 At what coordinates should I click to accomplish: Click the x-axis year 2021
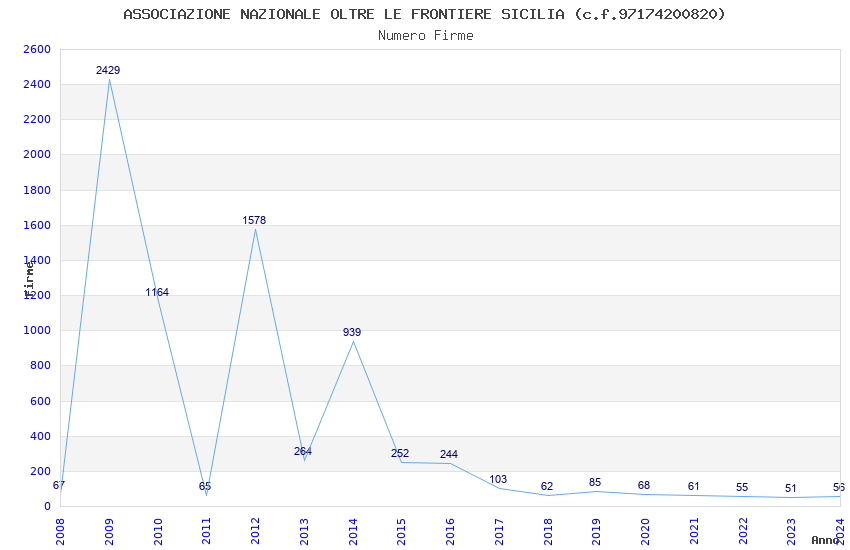694,531
